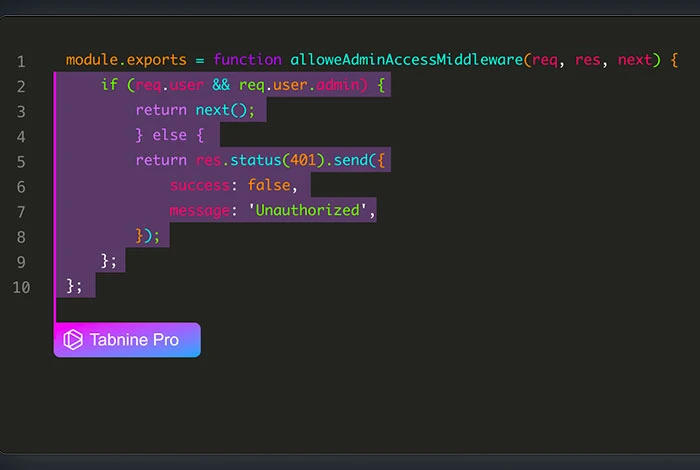
Task: Click line number 2 in gutter
Action: [x=21, y=86]
